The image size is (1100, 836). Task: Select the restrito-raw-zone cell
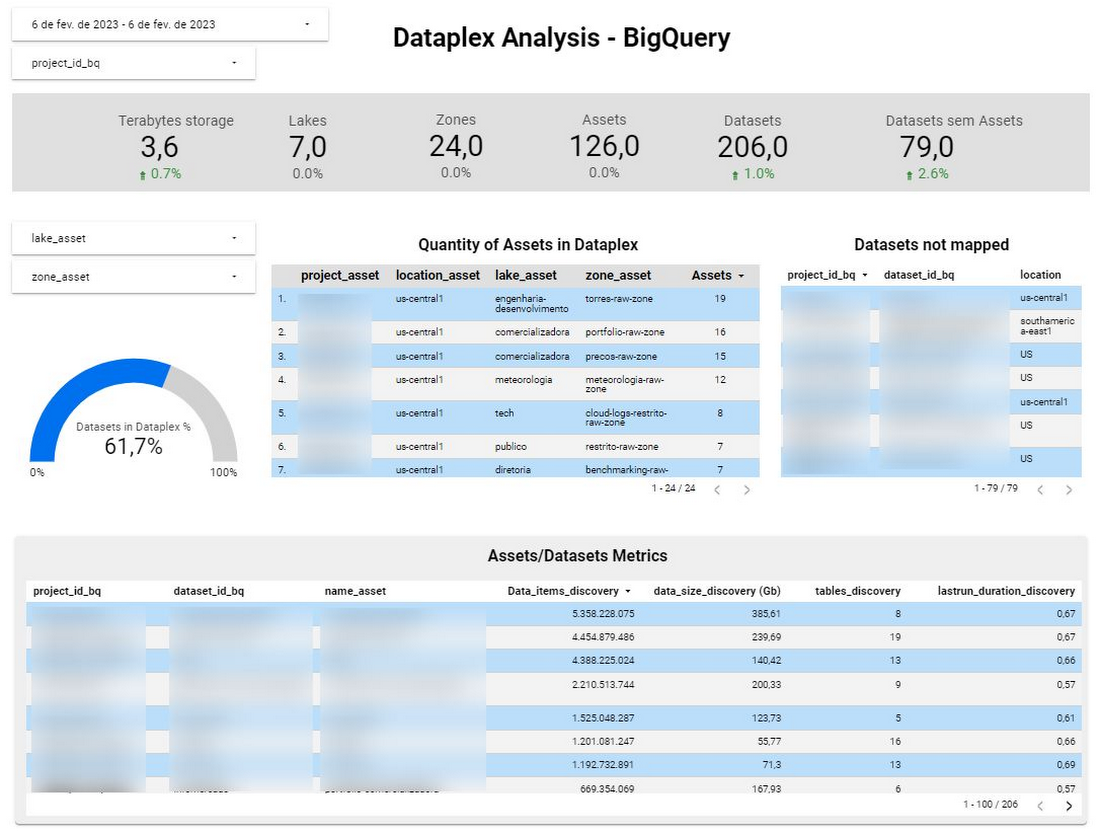[622, 447]
